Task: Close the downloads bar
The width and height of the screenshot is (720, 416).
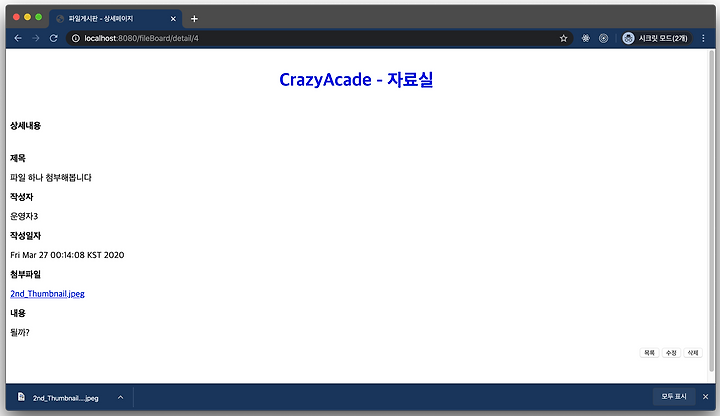Action: (x=705, y=397)
